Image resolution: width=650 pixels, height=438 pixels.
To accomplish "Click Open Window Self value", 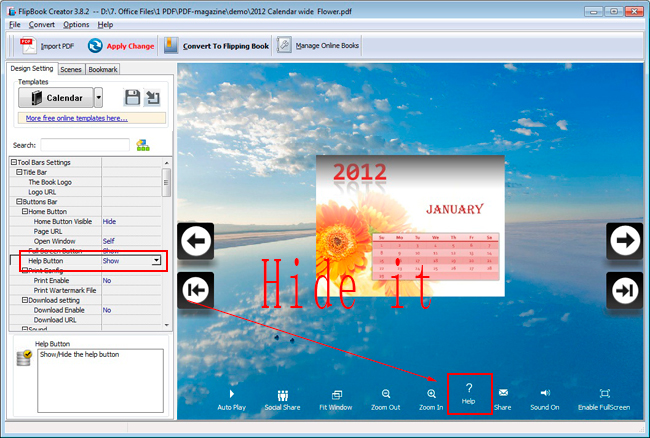I will (x=109, y=241).
